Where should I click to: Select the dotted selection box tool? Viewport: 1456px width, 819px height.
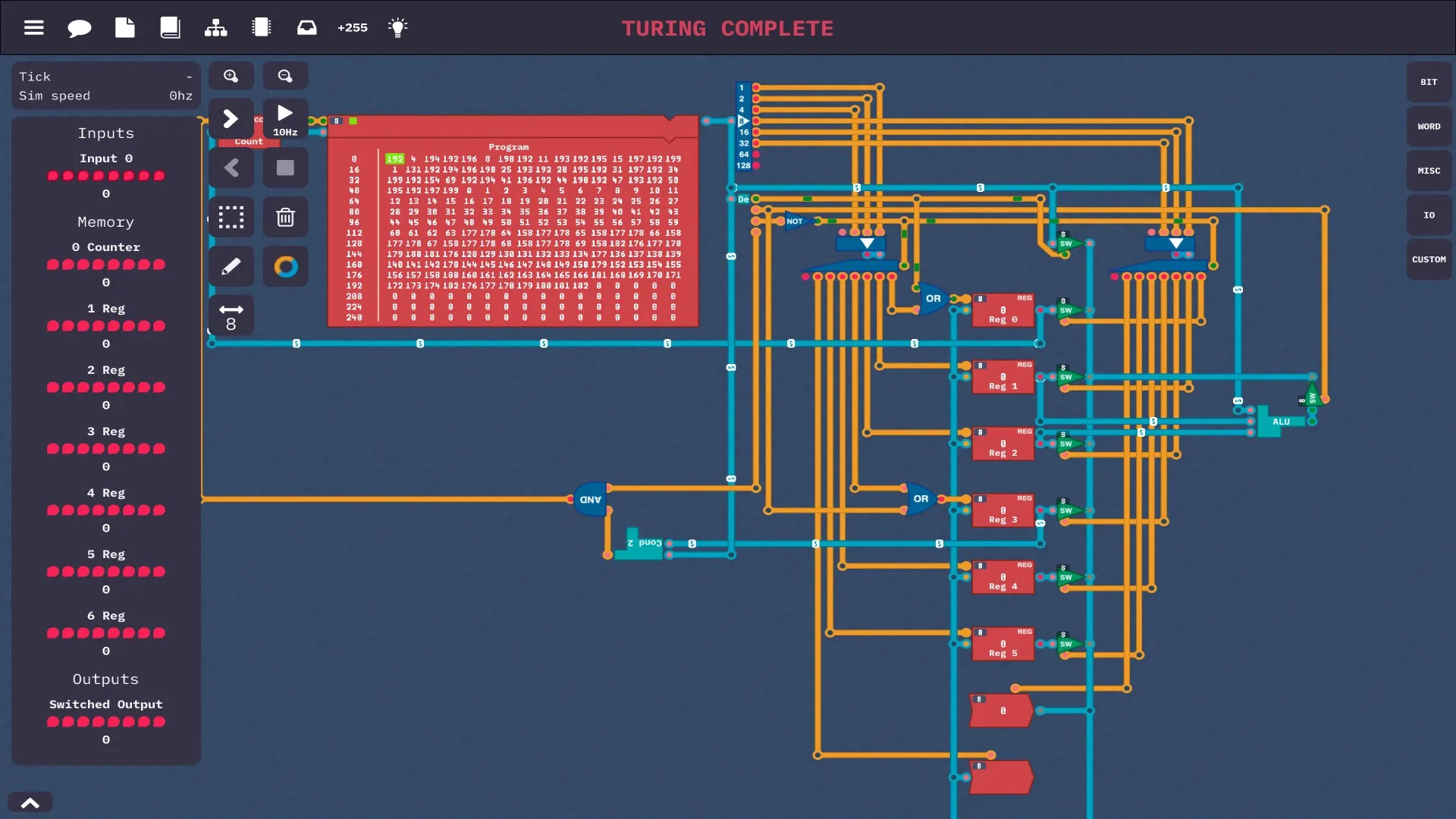coord(231,218)
